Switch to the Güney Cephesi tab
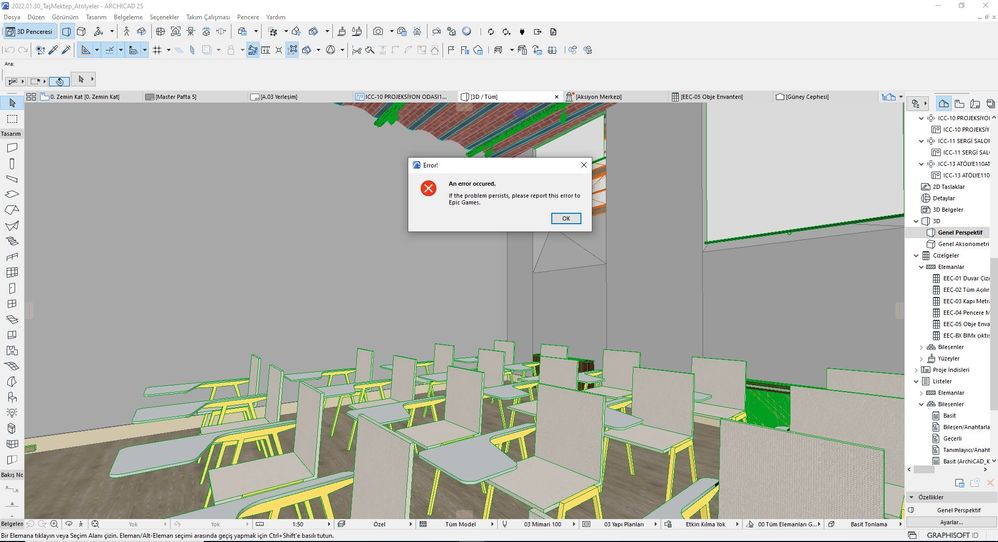The height and width of the screenshot is (542, 998). point(806,97)
